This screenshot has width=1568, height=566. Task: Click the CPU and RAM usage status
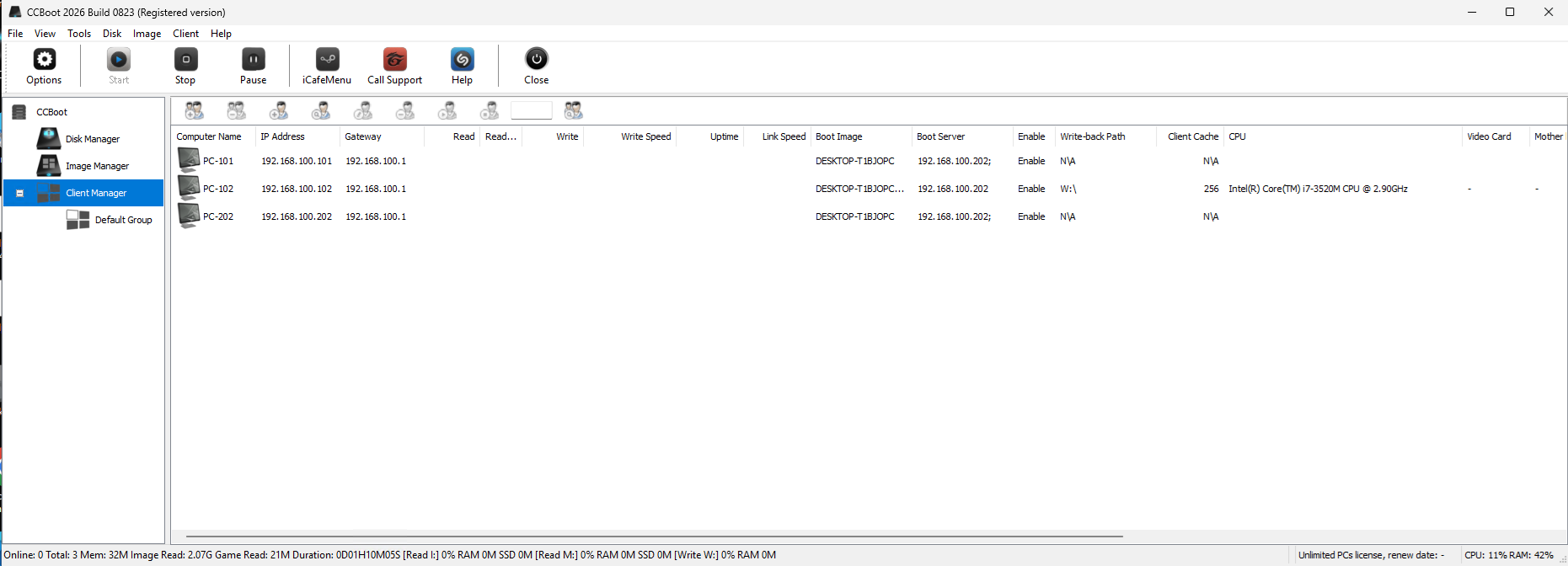[x=1508, y=555]
